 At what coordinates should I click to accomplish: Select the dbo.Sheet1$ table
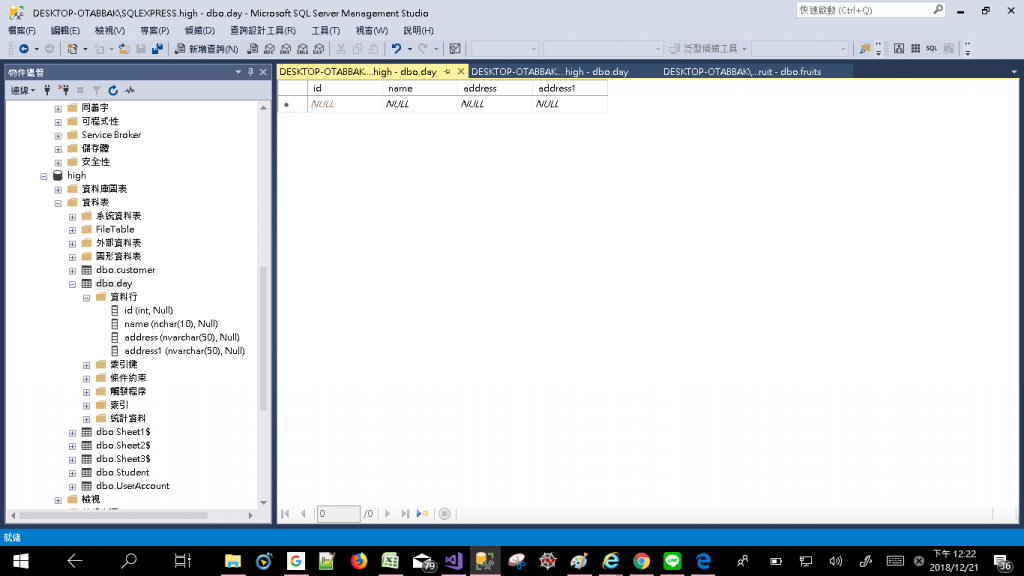click(x=123, y=432)
